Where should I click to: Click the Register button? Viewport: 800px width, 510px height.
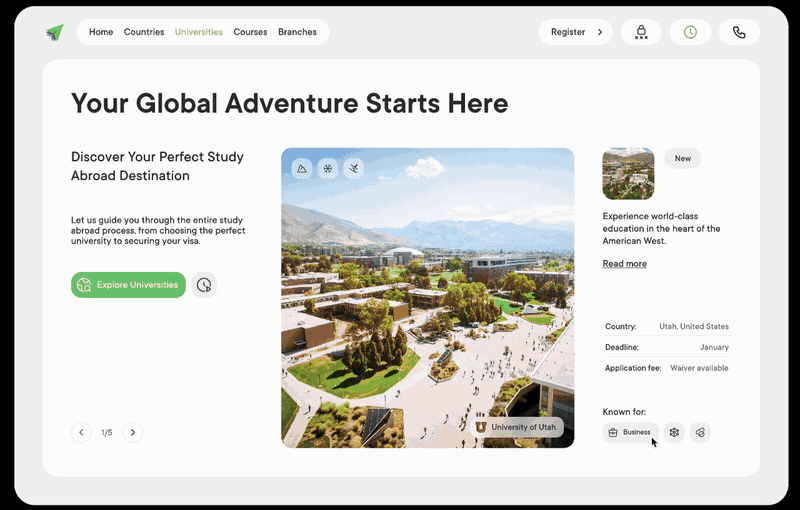click(x=575, y=32)
